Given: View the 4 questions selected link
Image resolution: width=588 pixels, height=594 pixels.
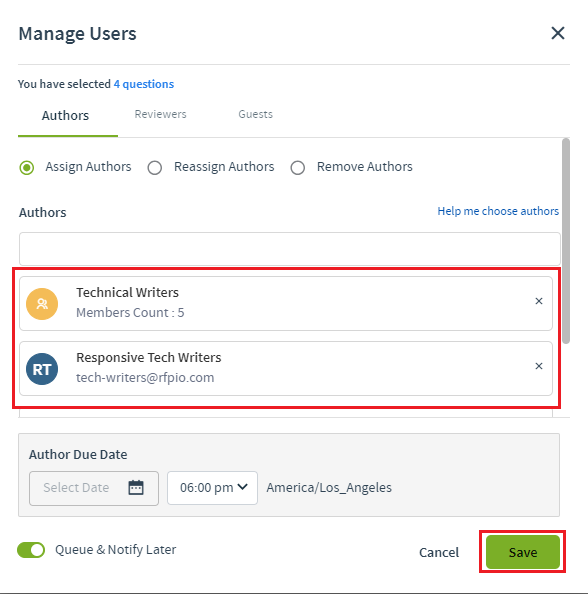Looking at the screenshot, I should [144, 84].
